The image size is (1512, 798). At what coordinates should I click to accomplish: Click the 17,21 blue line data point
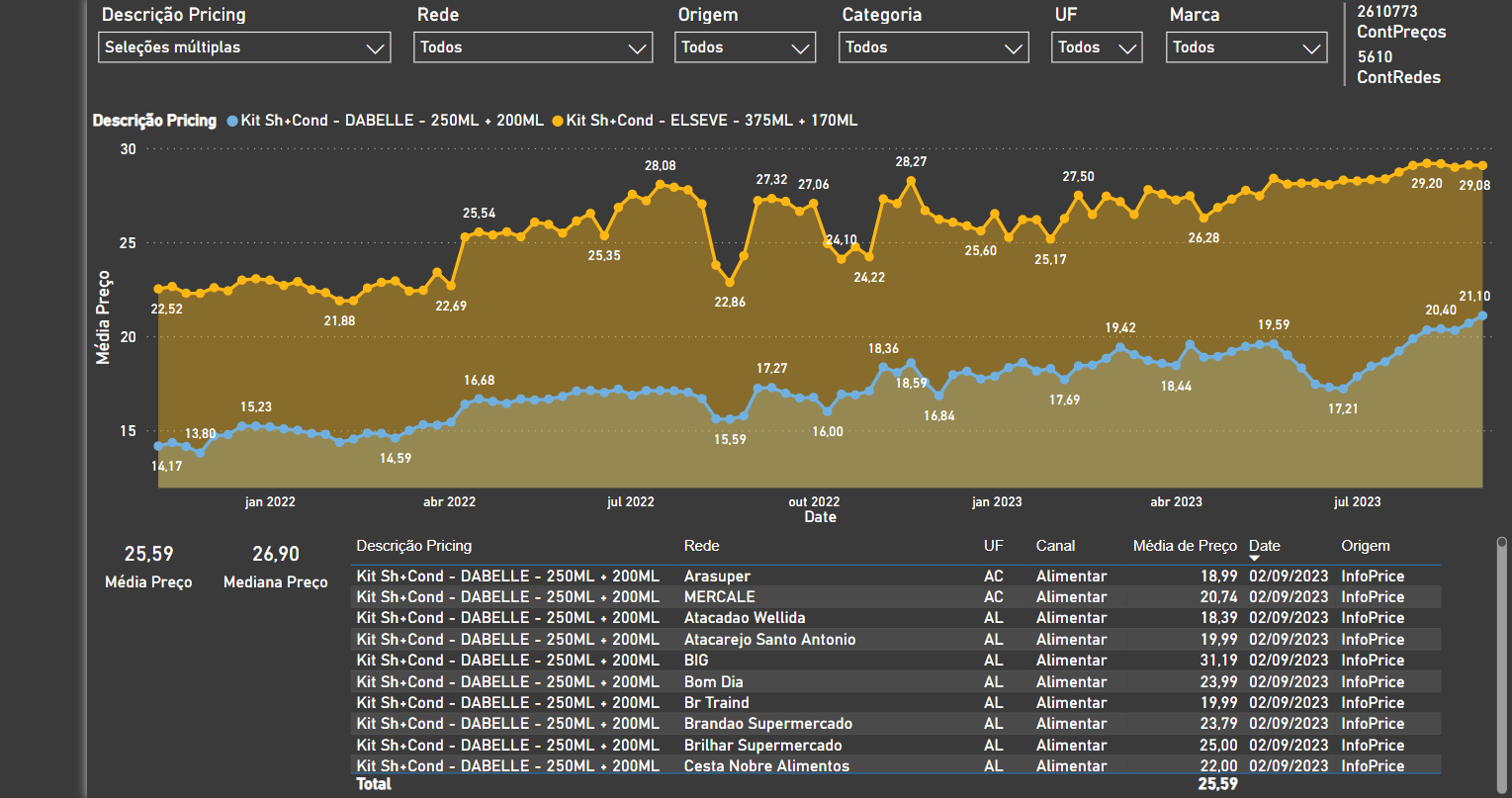point(1343,389)
